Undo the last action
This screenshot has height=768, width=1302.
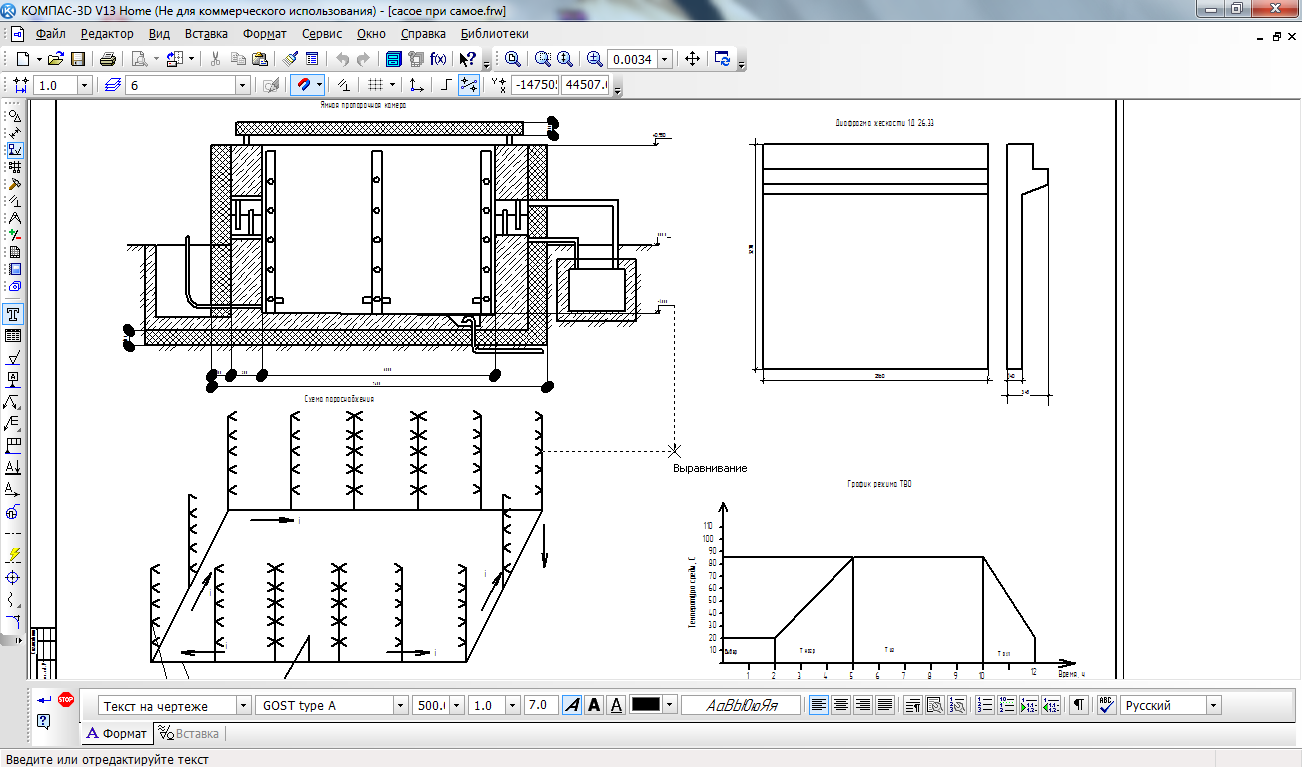(343, 59)
